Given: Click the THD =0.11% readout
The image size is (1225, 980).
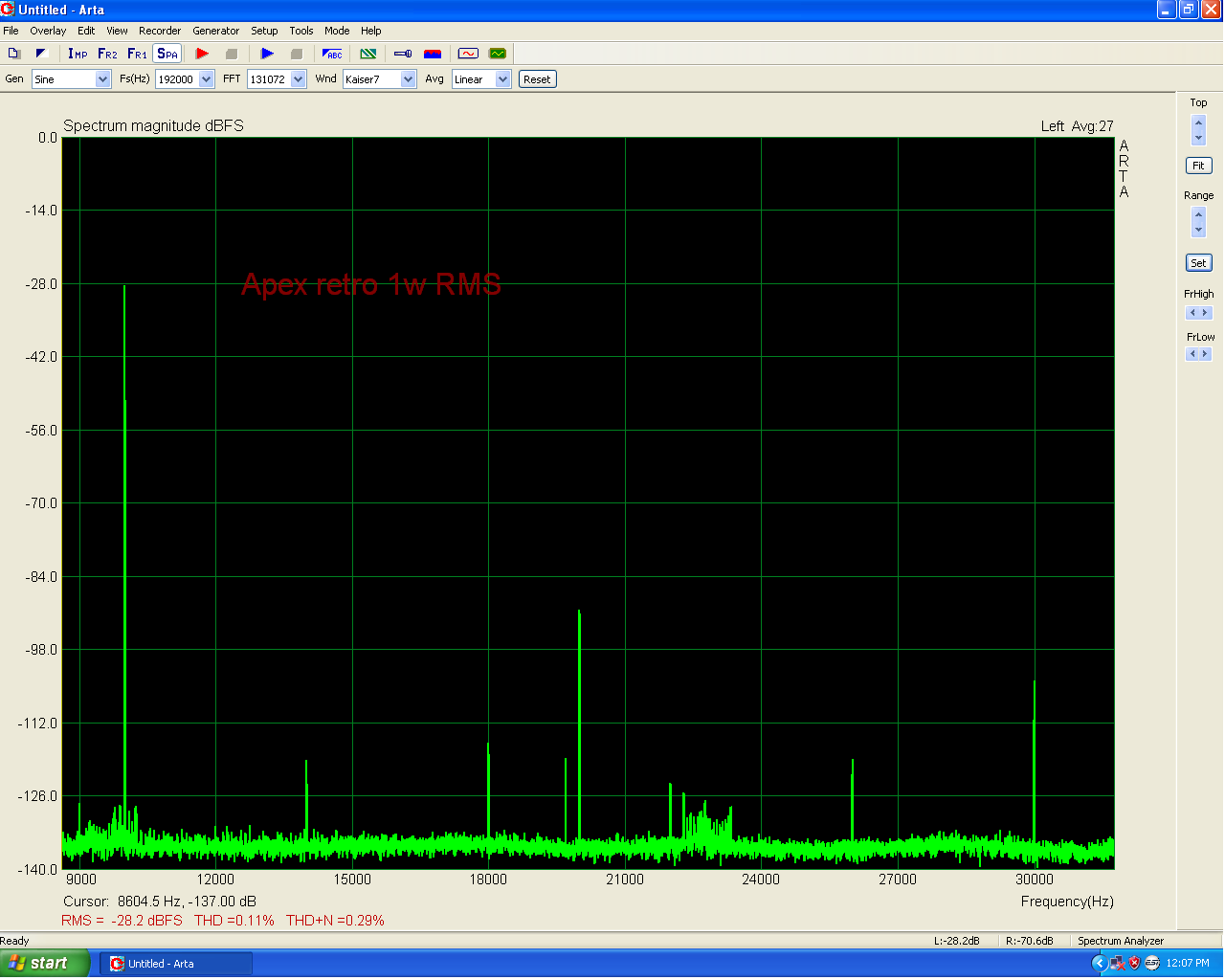Looking at the screenshot, I should 234,921.
